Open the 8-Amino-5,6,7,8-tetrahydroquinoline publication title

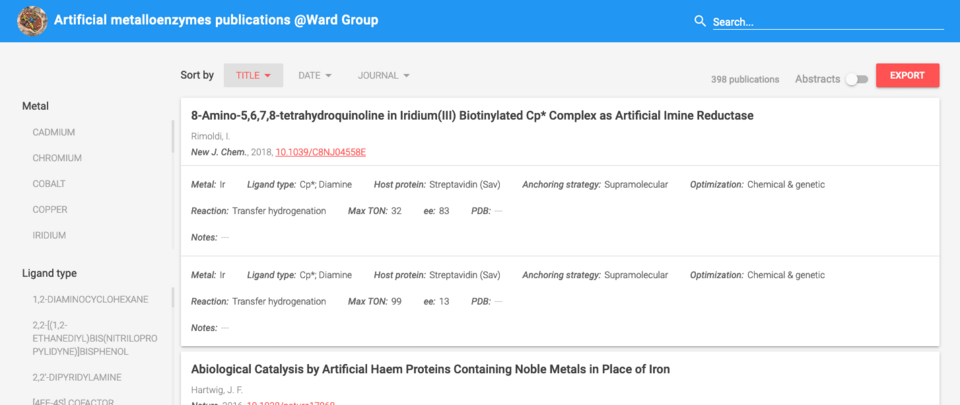[471, 116]
